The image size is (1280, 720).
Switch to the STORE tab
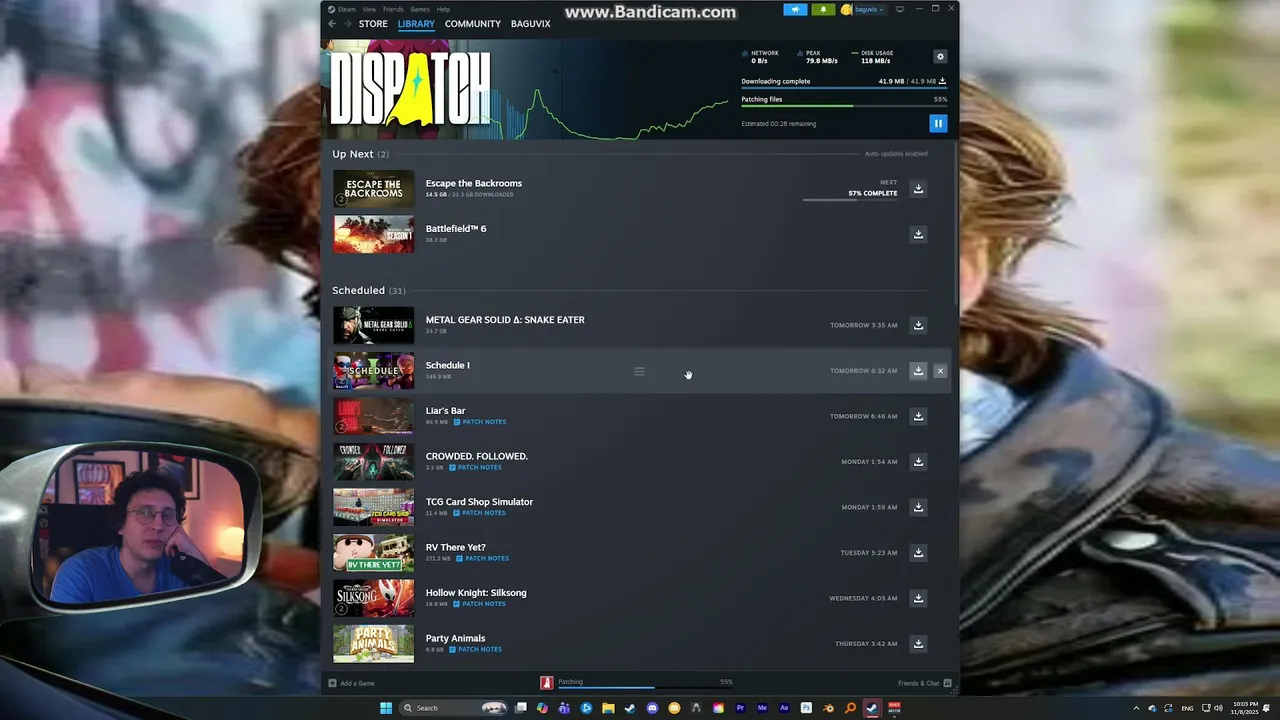373,24
